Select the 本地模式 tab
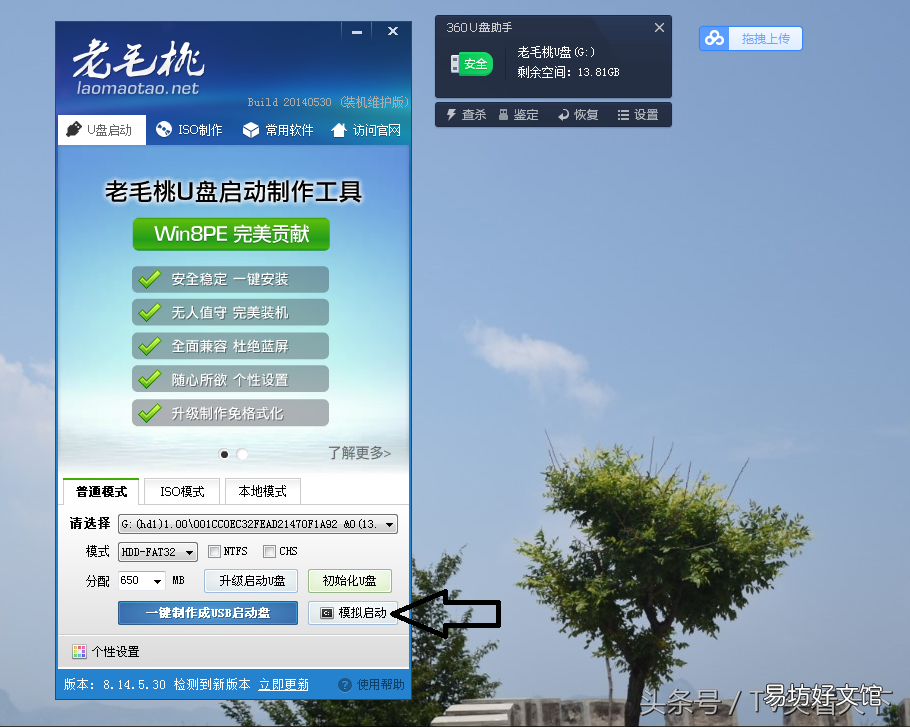The width and height of the screenshot is (910, 727). 262,492
